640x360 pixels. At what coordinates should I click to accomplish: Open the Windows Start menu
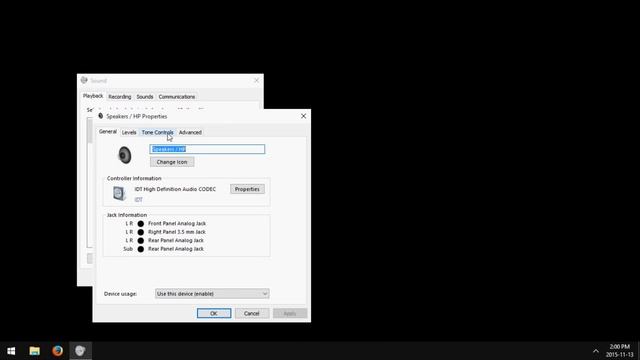[11, 351]
